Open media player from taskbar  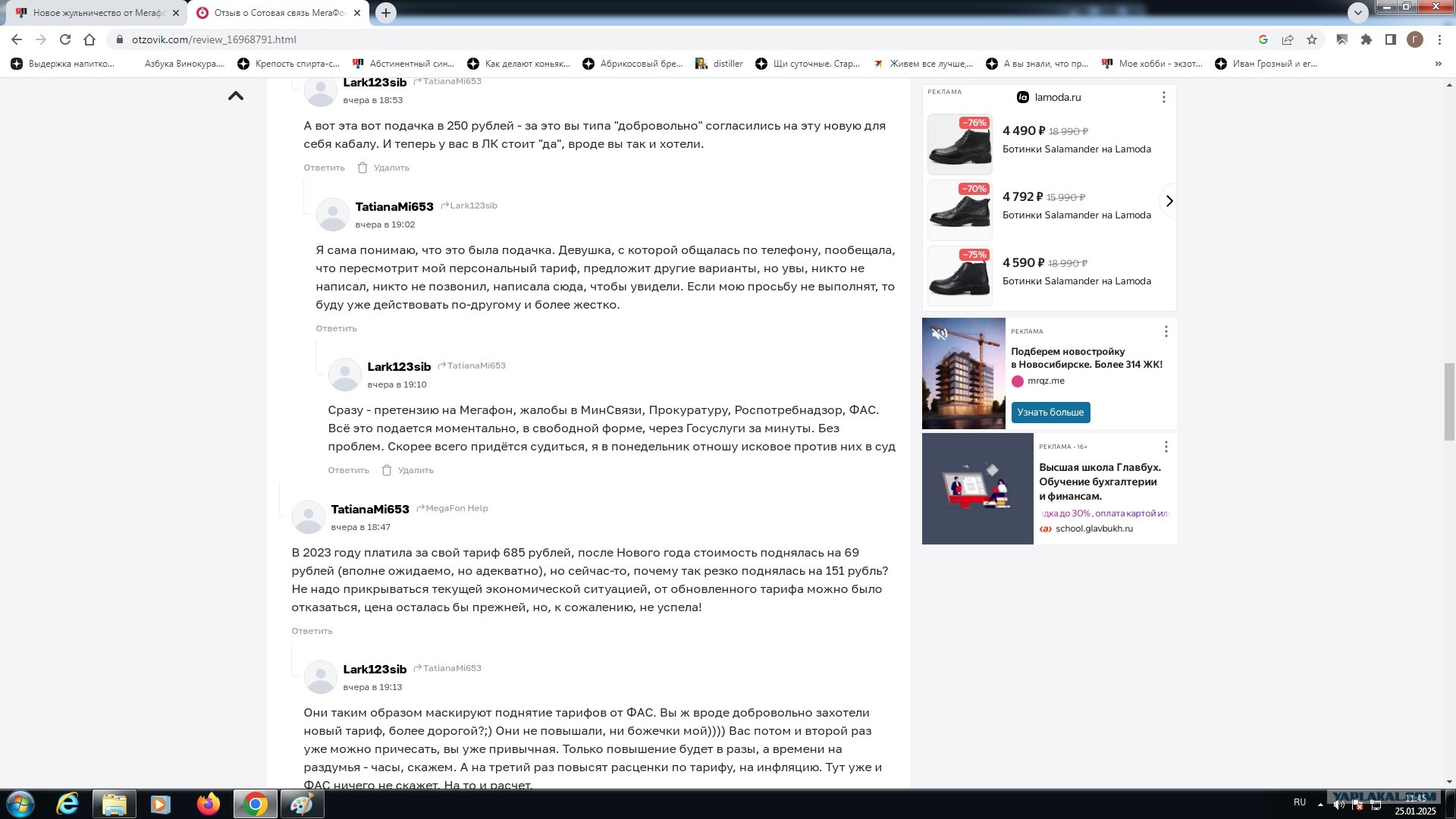click(x=161, y=804)
